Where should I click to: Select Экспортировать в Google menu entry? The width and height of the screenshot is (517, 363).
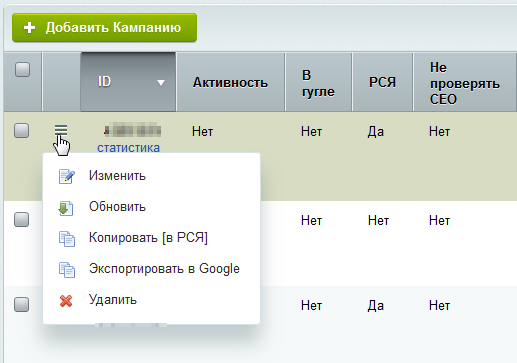(x=151, y=269)
